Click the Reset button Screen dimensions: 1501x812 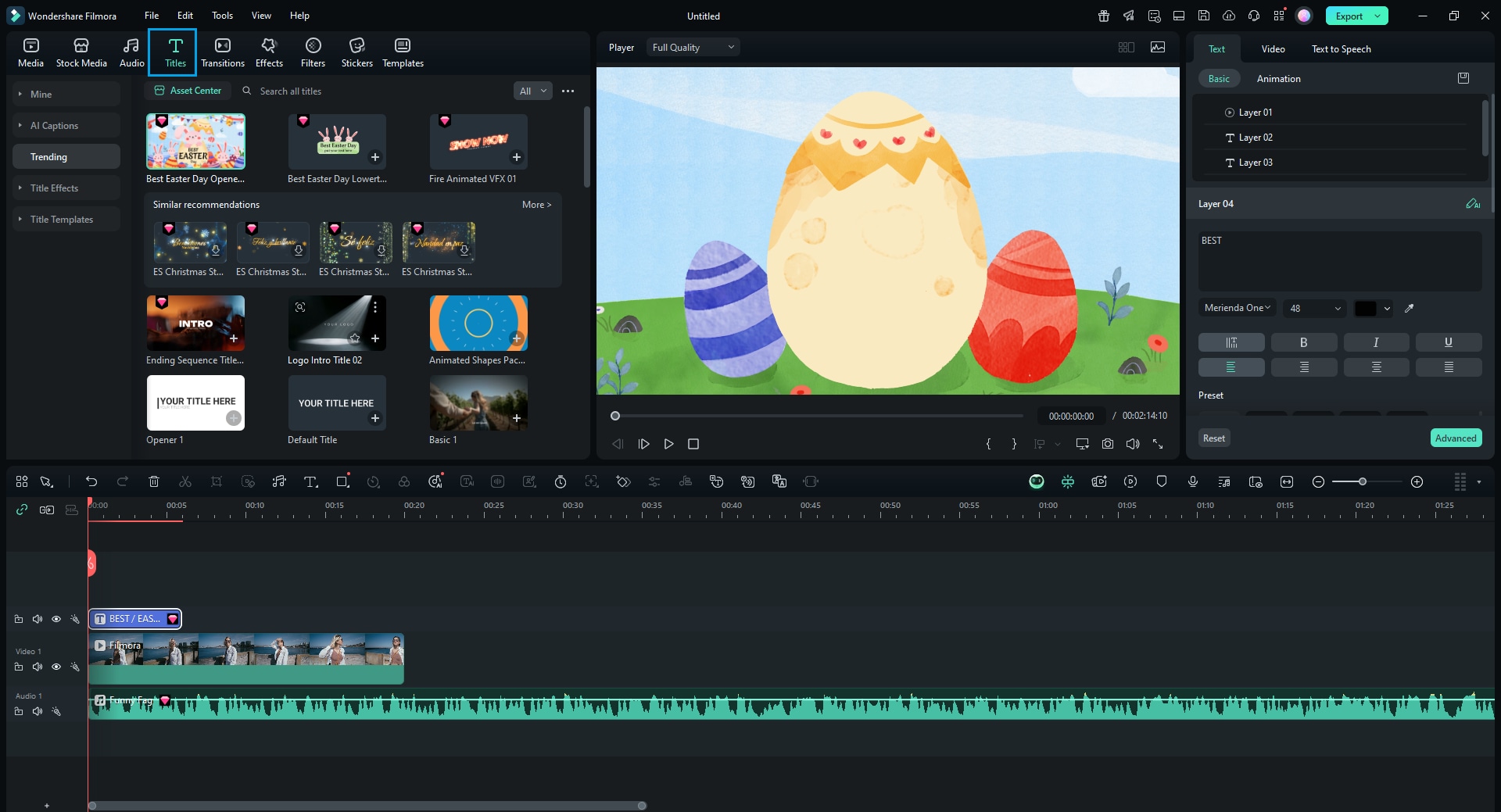pos(1214,438)
